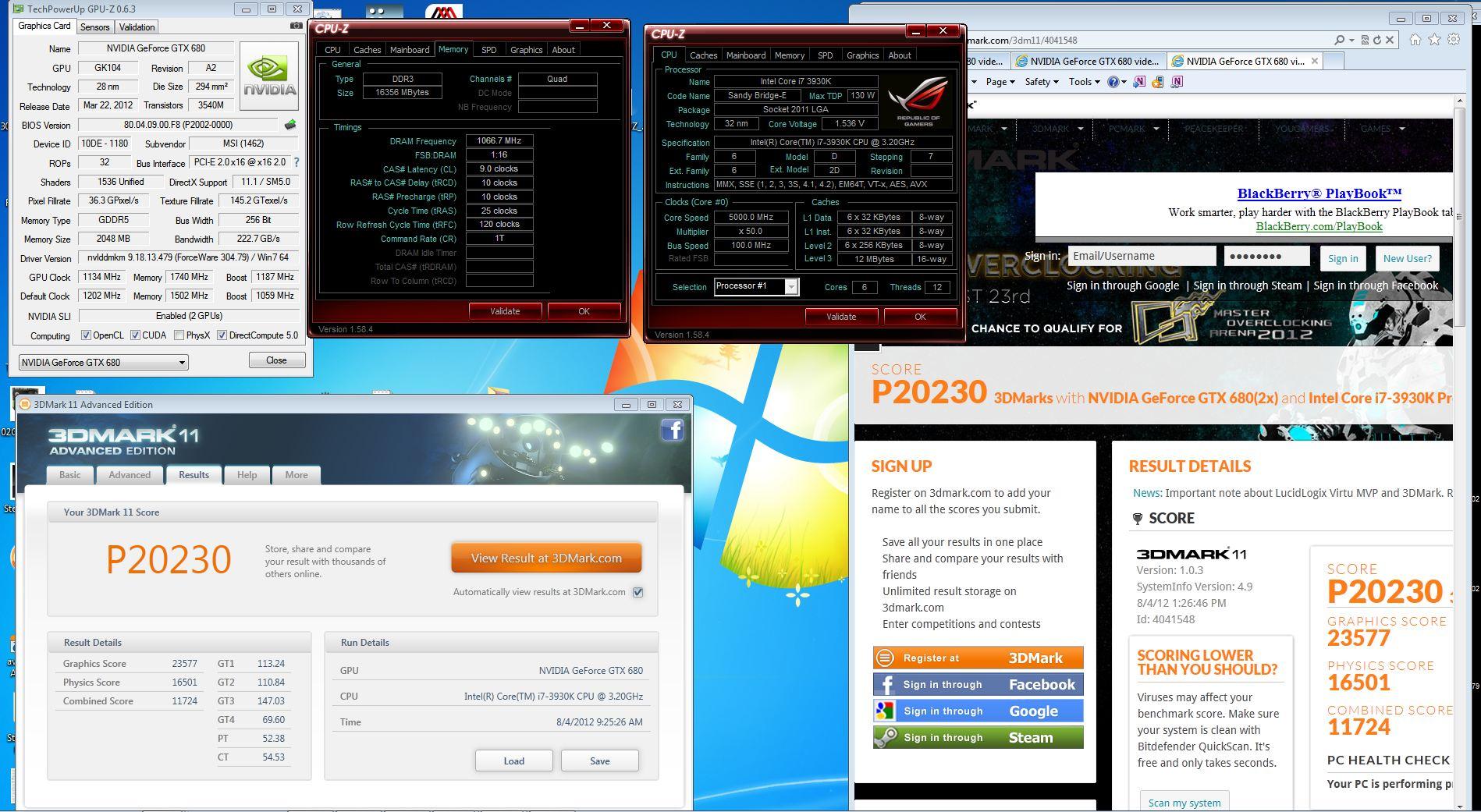Click the Save button in 3DMark 11

(x=599, y=761)
